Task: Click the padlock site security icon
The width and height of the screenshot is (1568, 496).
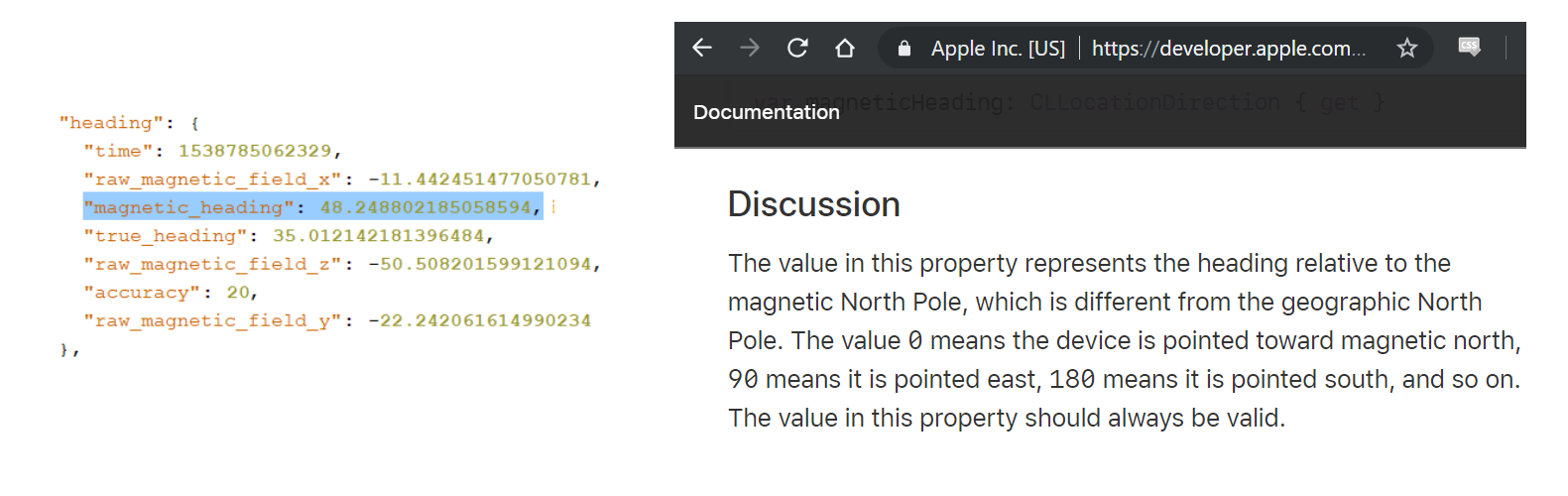Action: pyautogui.click(x=905, y=49)
